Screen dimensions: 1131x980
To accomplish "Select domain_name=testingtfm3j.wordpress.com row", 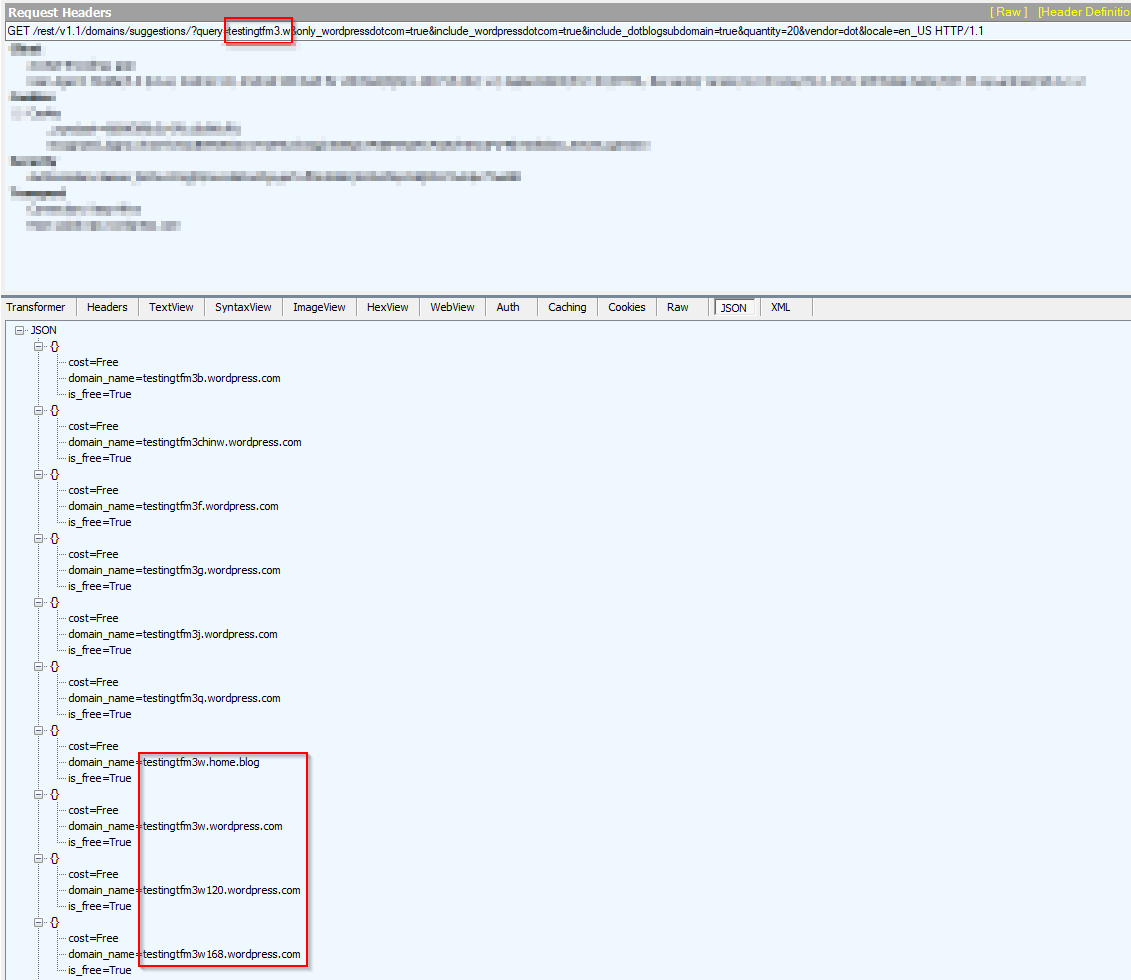I will (x=173, y=634).
